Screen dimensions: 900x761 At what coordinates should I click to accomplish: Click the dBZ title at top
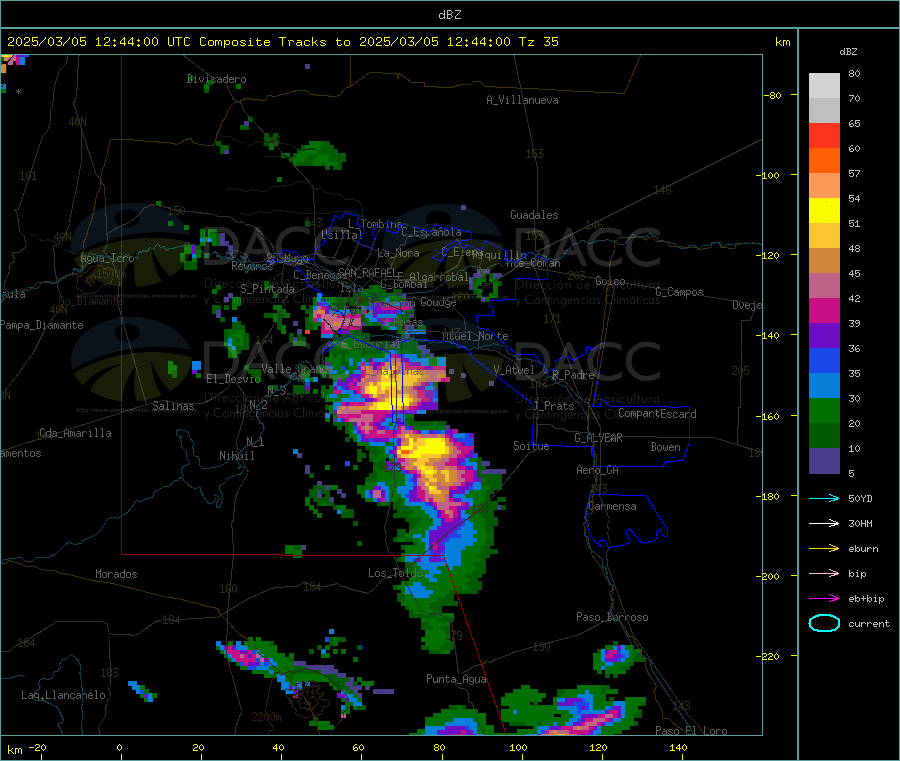[x=449, y=15]
